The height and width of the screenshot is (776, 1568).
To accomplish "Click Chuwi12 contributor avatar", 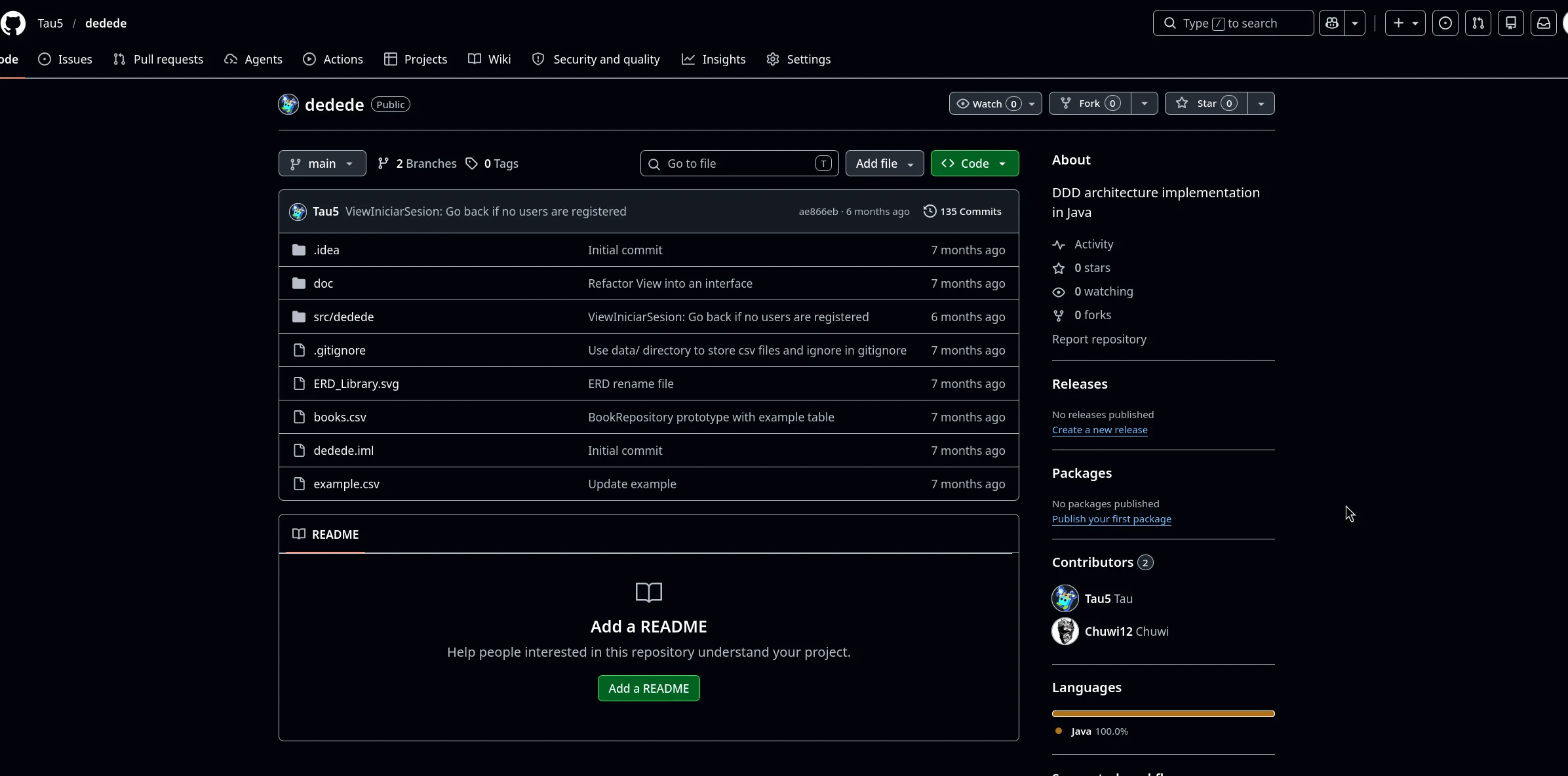I will (x=1065, y=631).
